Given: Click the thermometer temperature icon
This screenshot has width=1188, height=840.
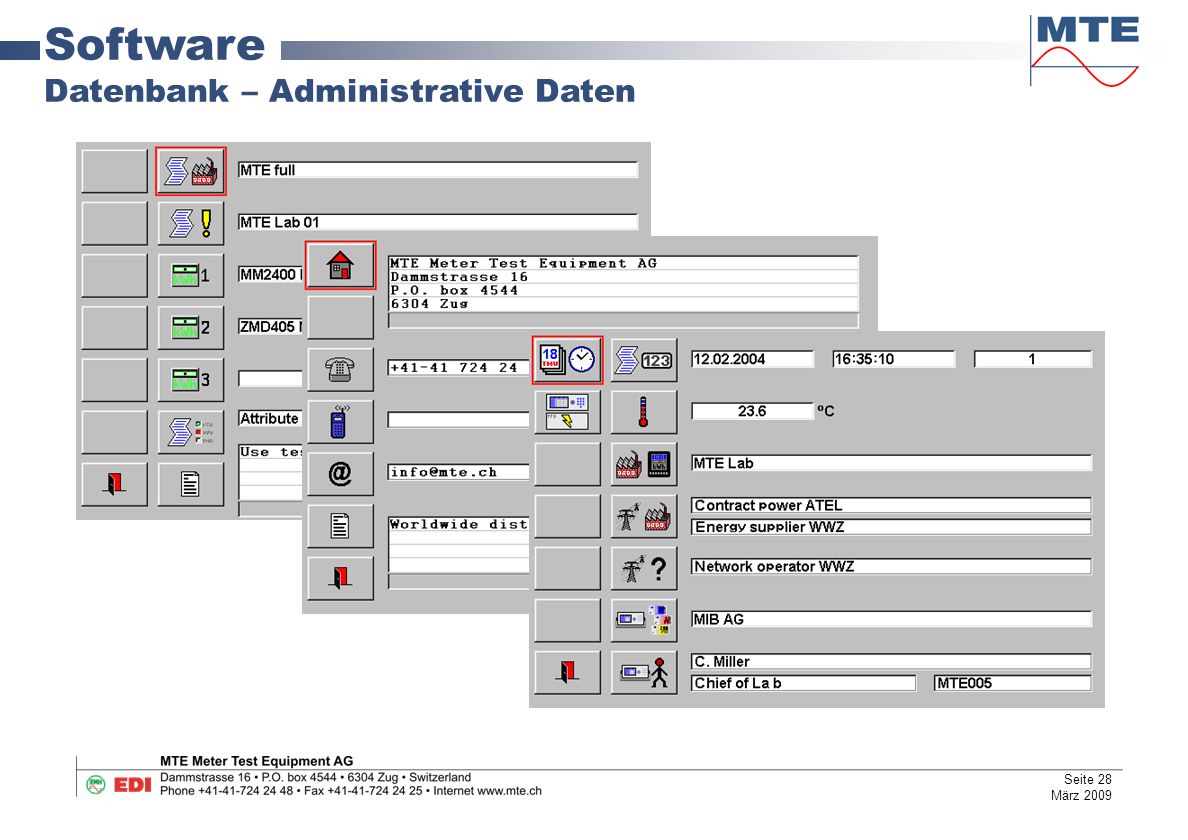Looking at the screenshot, I should (x=644, y=413).
